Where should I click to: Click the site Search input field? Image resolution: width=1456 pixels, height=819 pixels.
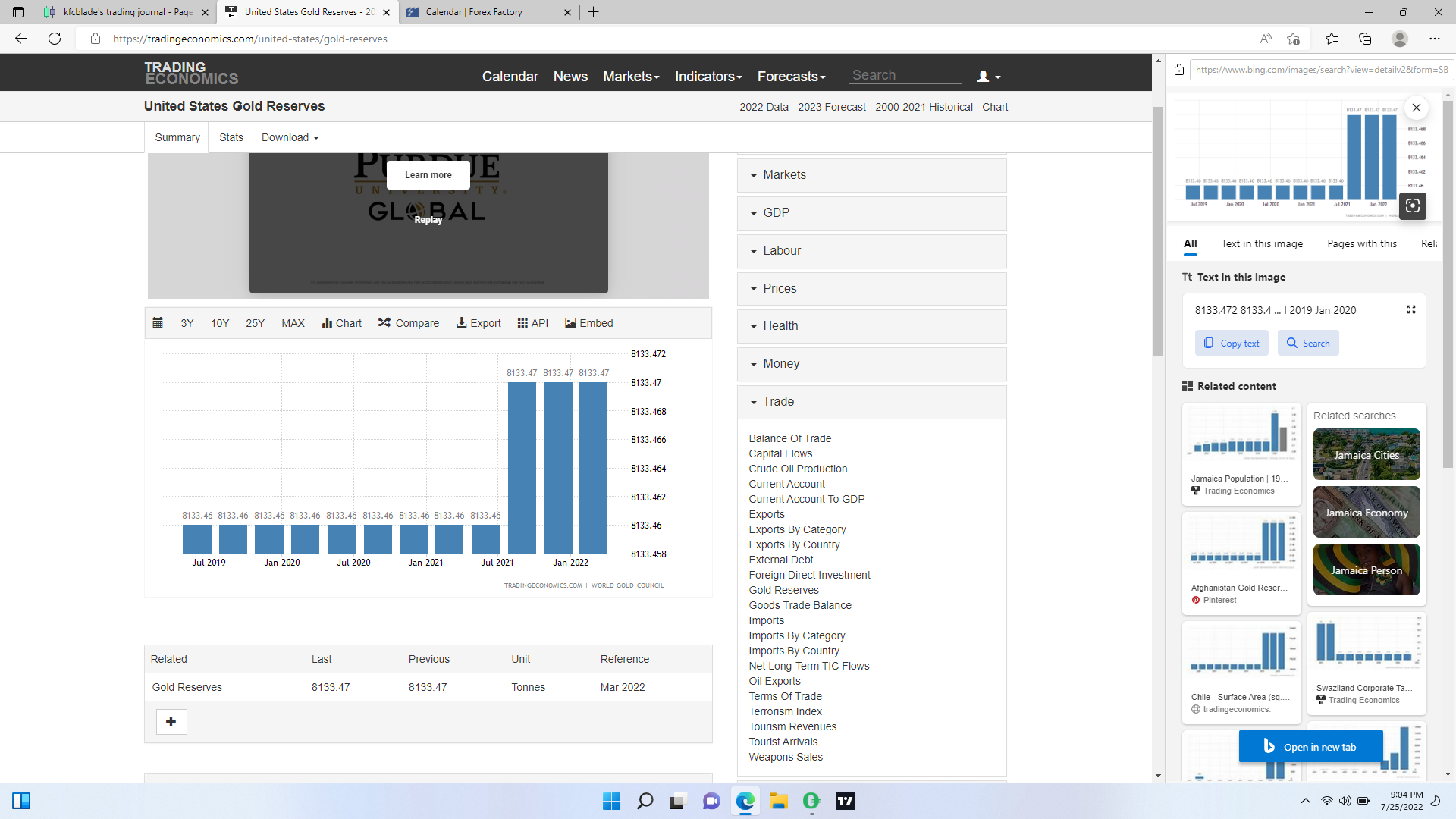pyautogui.click(x=905, y=75)
